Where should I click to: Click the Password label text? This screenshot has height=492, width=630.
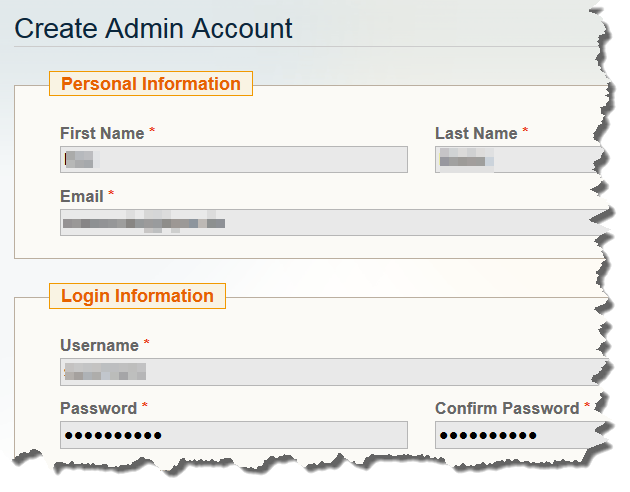(x=98, y=408)
